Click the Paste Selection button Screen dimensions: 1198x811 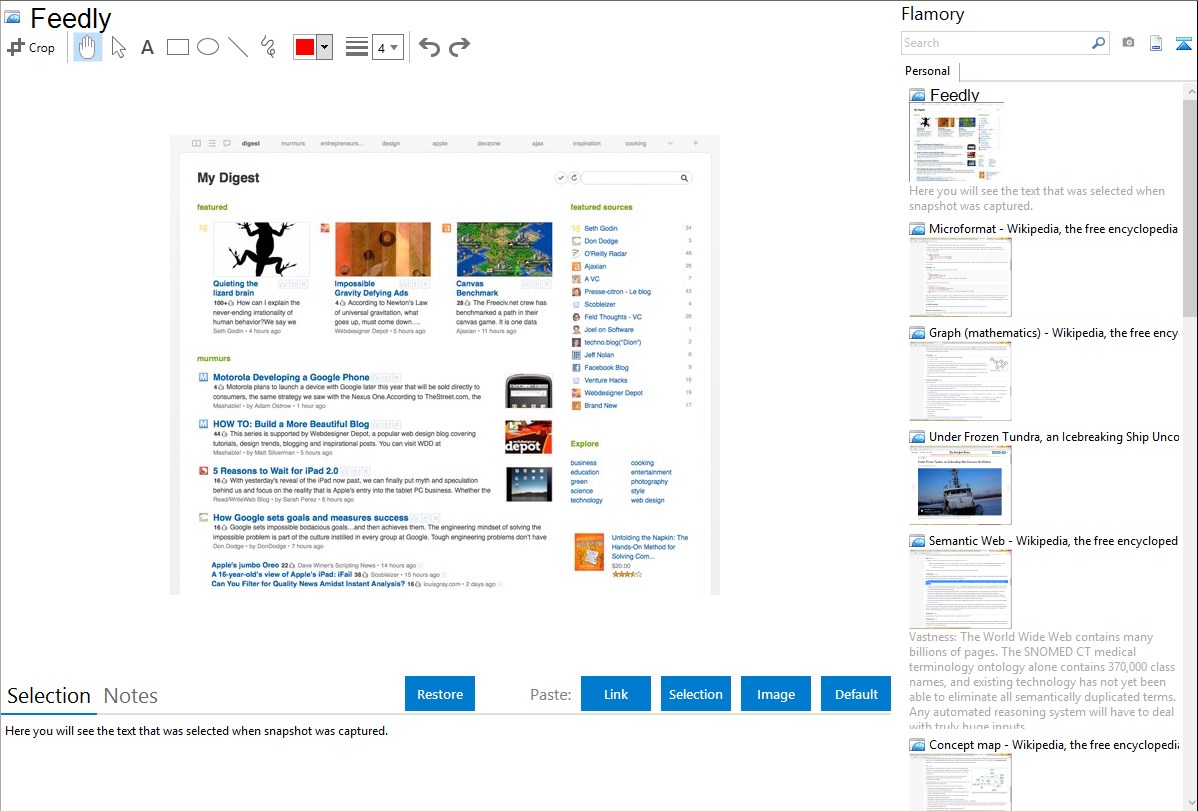(695, 694)
